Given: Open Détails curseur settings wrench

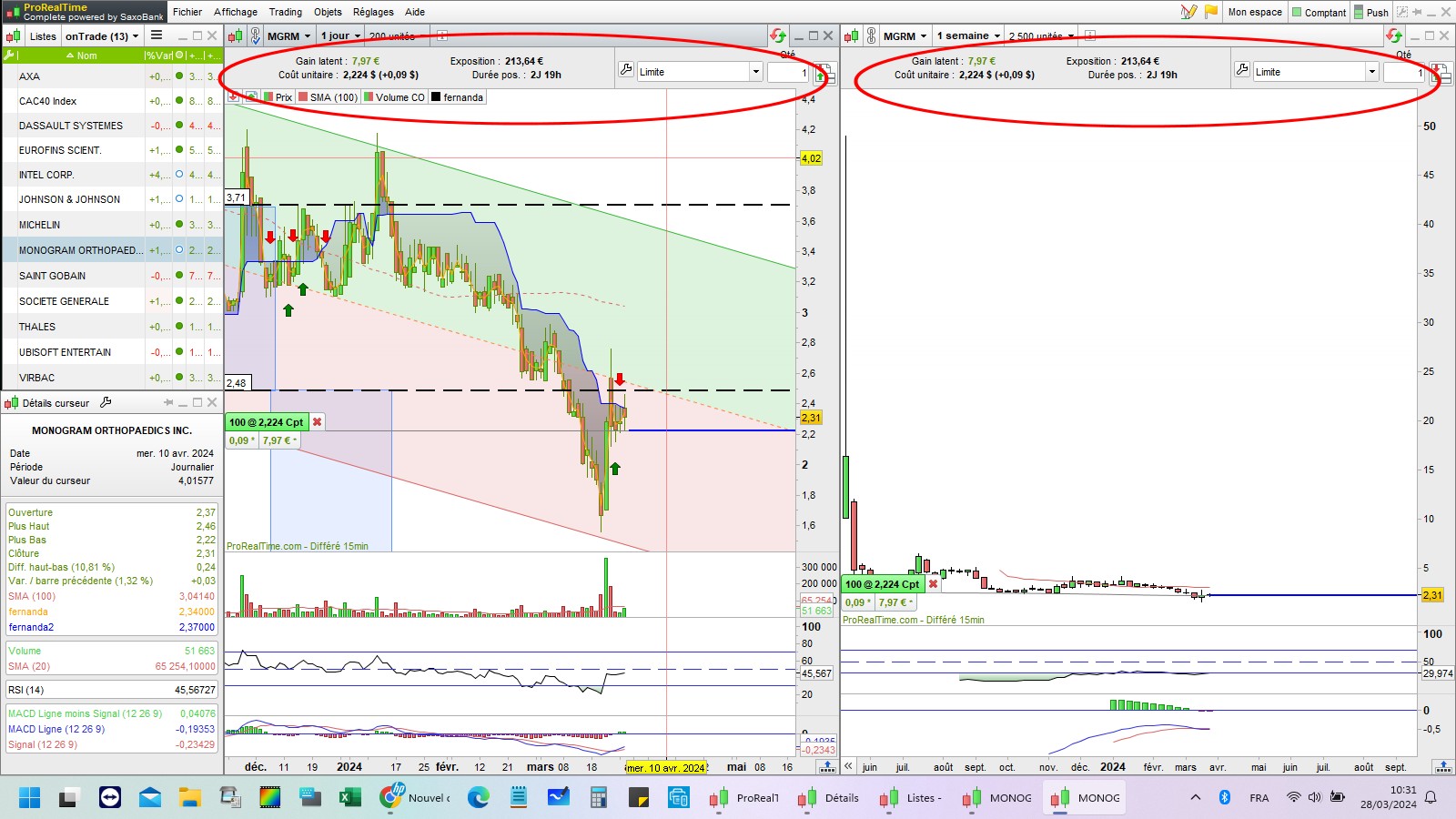Looking at the screenshot, I should click(x=106, y=402).
